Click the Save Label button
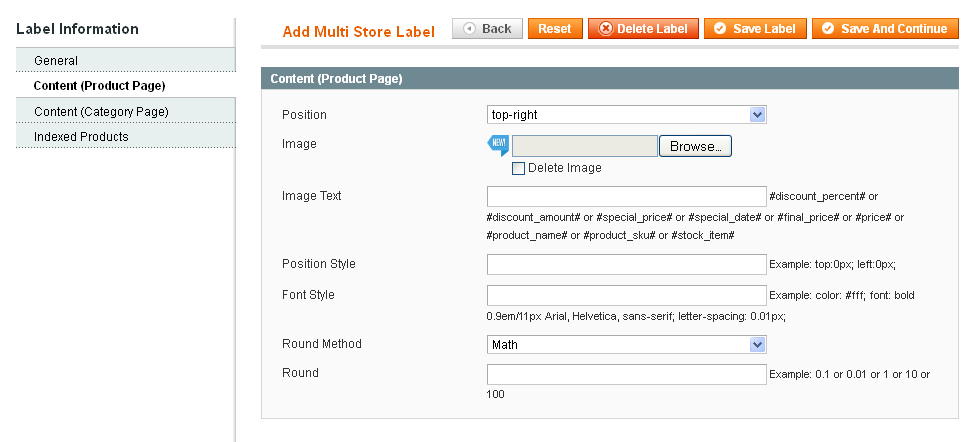 [756, 29]
